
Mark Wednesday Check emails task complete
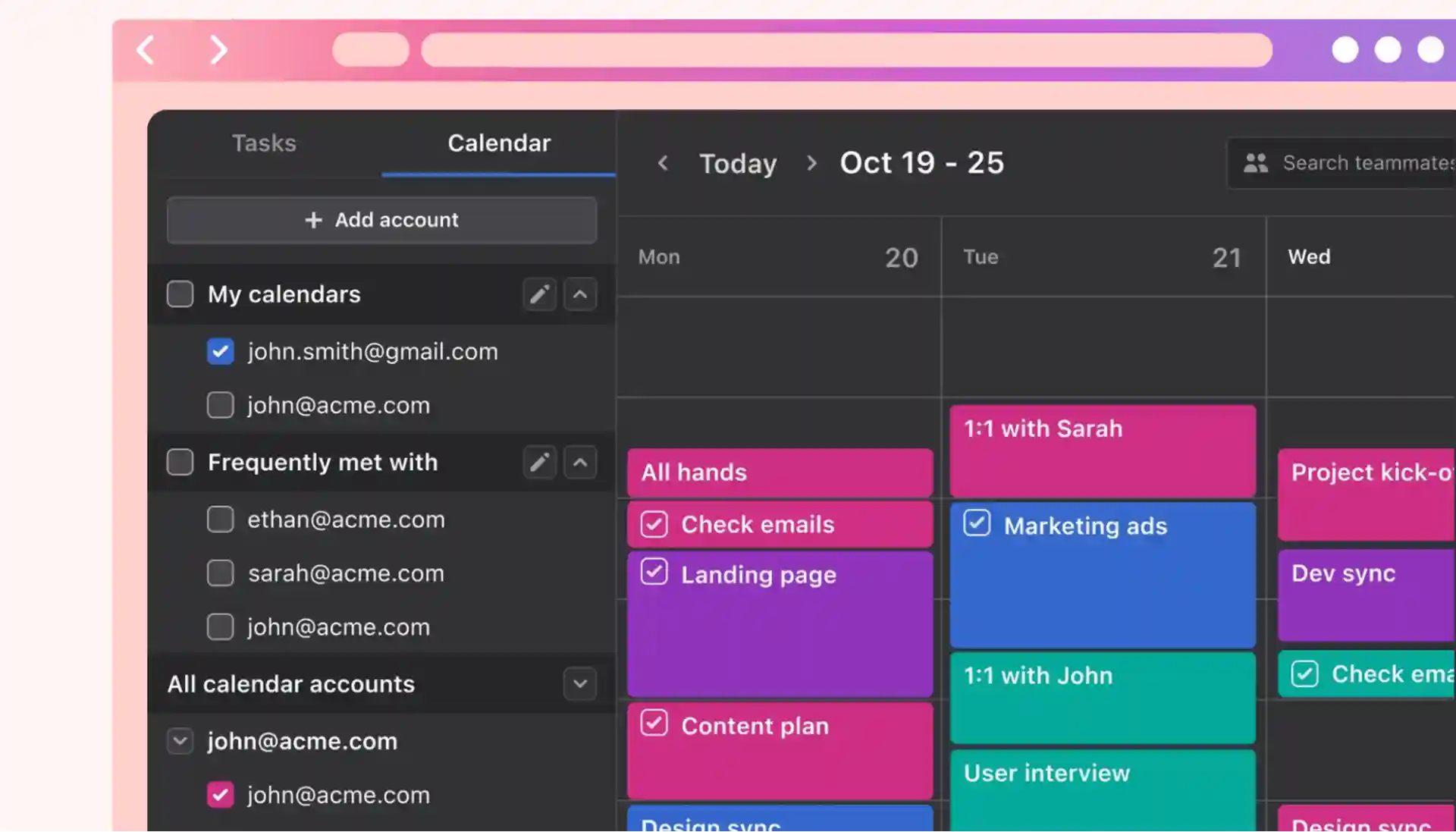1304,673
